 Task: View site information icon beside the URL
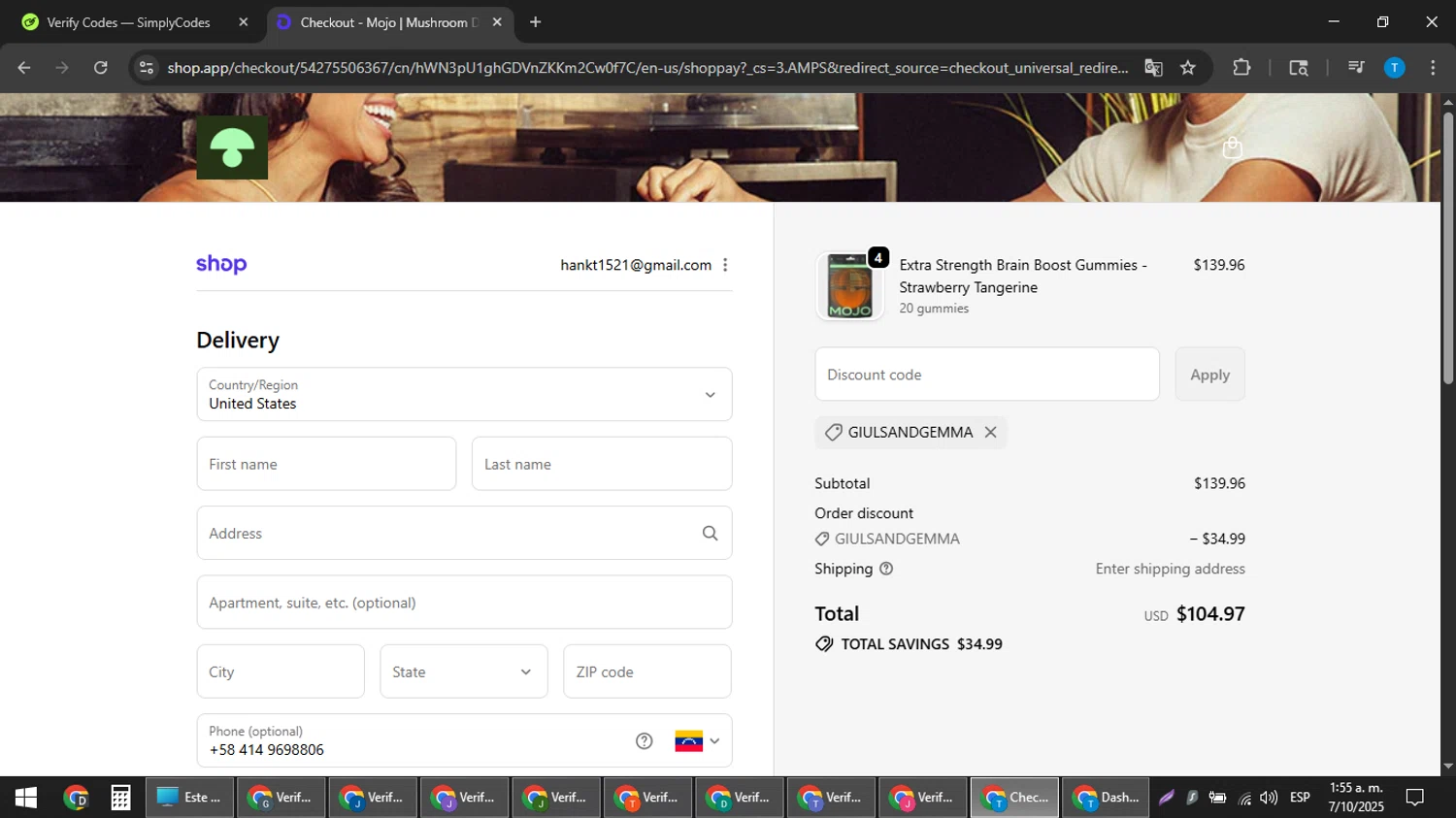pos(147,68)
